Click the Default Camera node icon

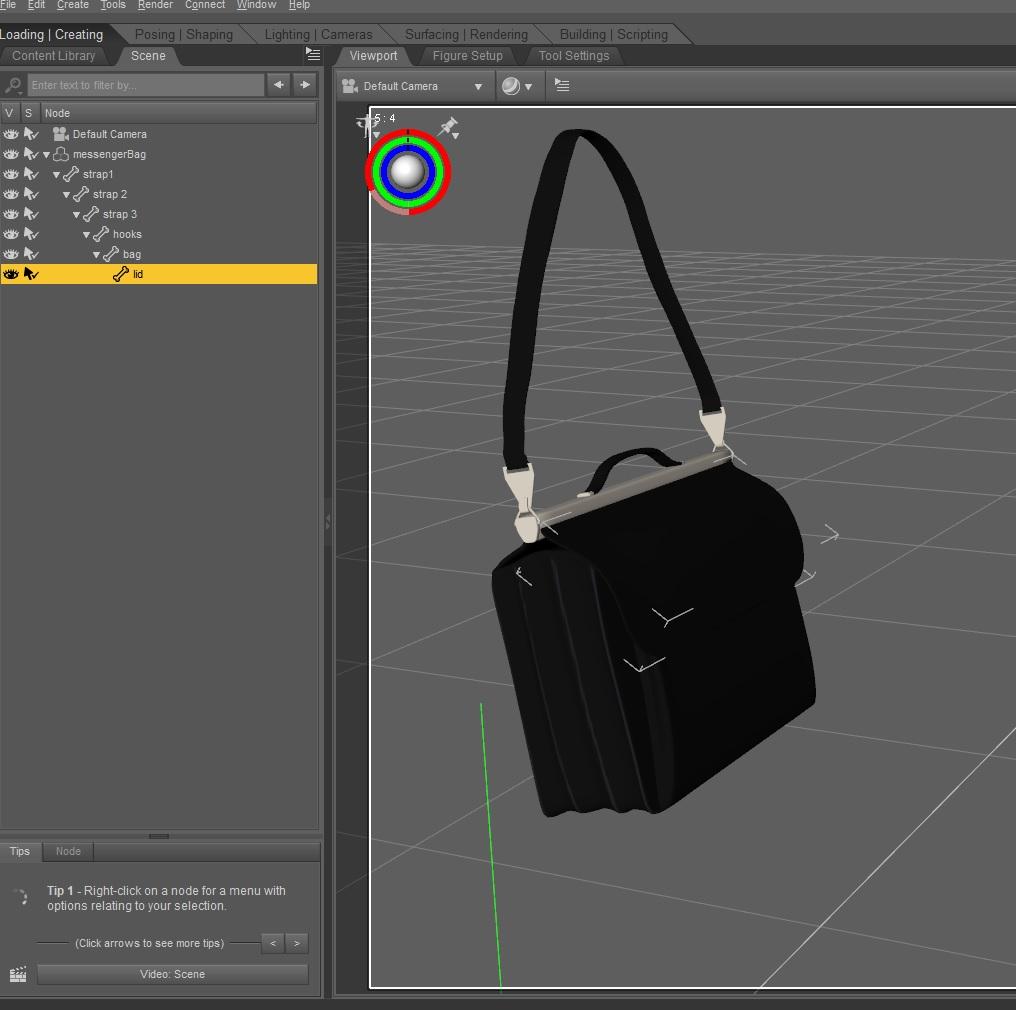(60, 134)
